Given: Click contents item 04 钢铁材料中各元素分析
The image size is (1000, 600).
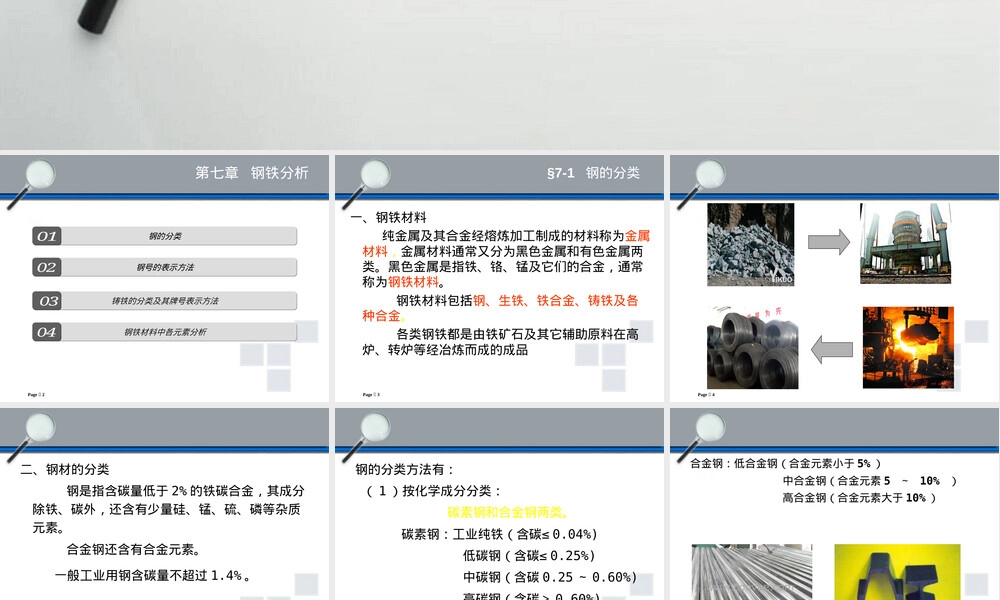Looking at the screenshot, I should point(165,332).
